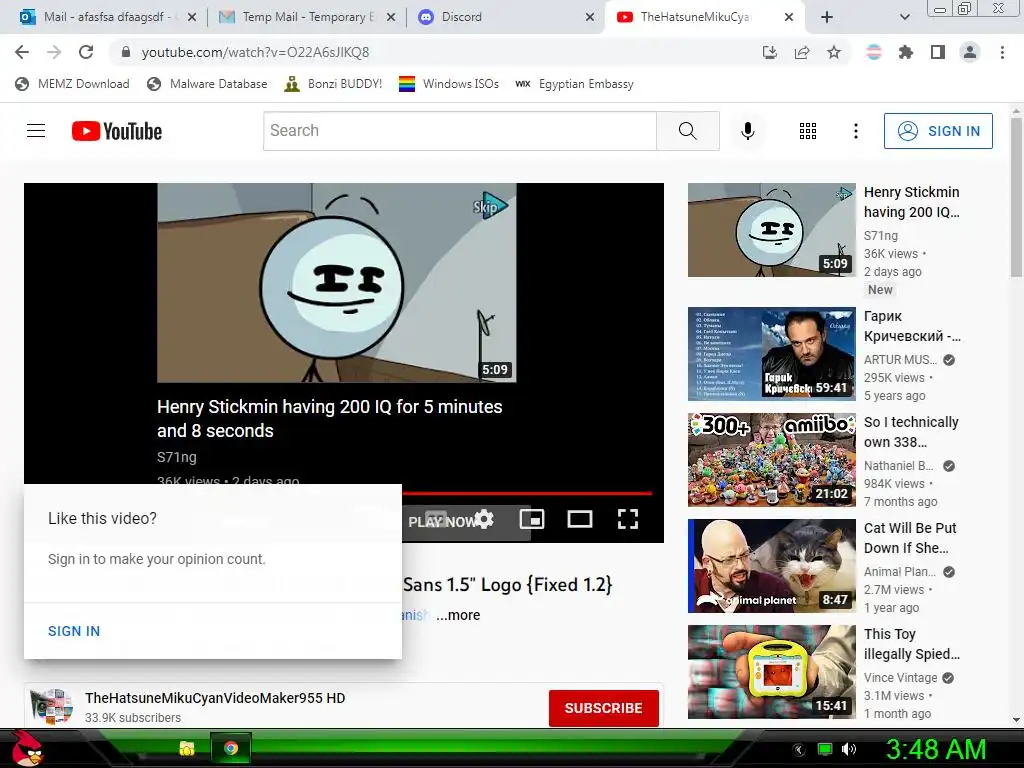Screen dimensions: 1024x768
Task: Open new browser tab
Action: coord(827,17)
